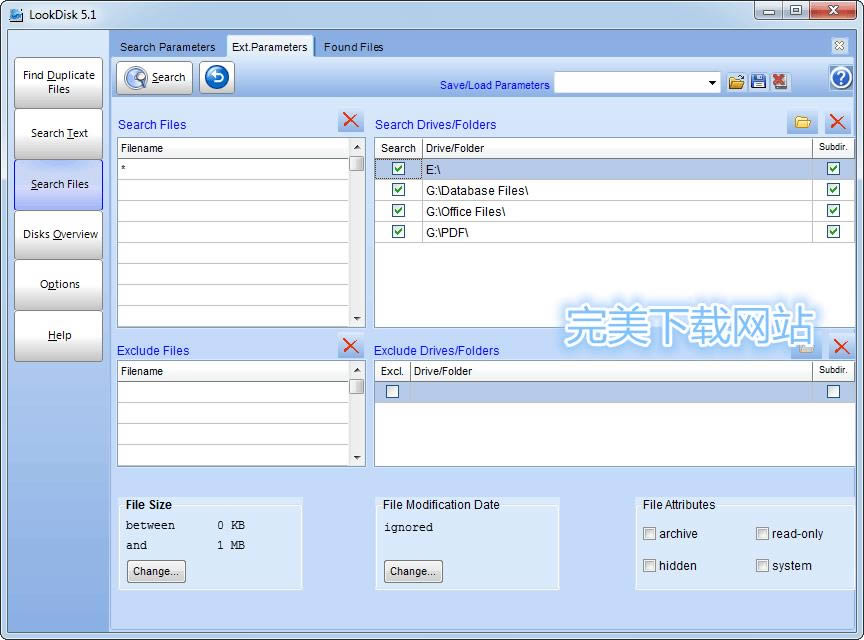This screenshot has width=864, height=640.
Task: Click the Save/Load Parameters label
Action: (x=494, y=85)
